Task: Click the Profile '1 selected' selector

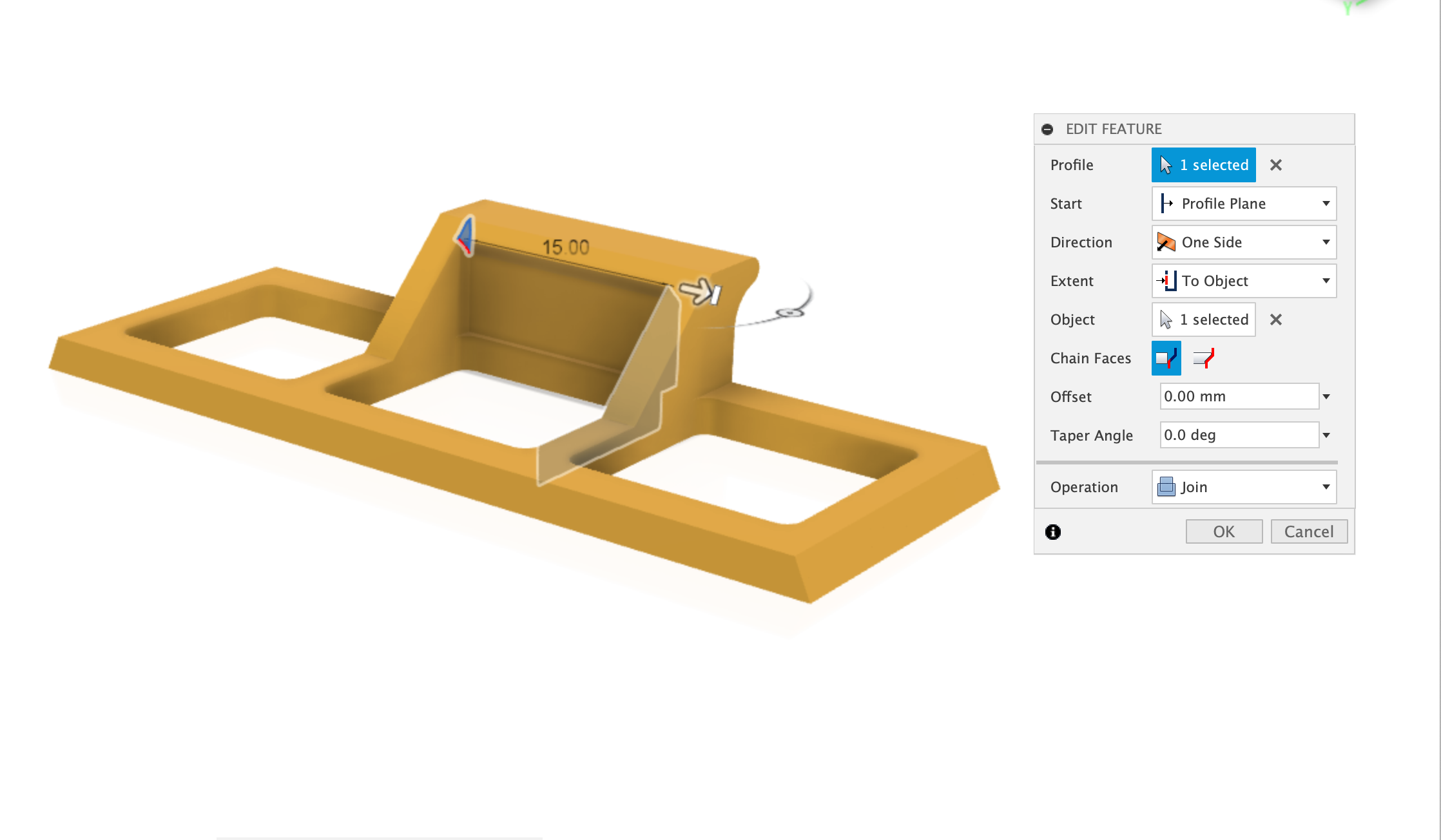Action: pyautogui.click(x=1203, y=165)
